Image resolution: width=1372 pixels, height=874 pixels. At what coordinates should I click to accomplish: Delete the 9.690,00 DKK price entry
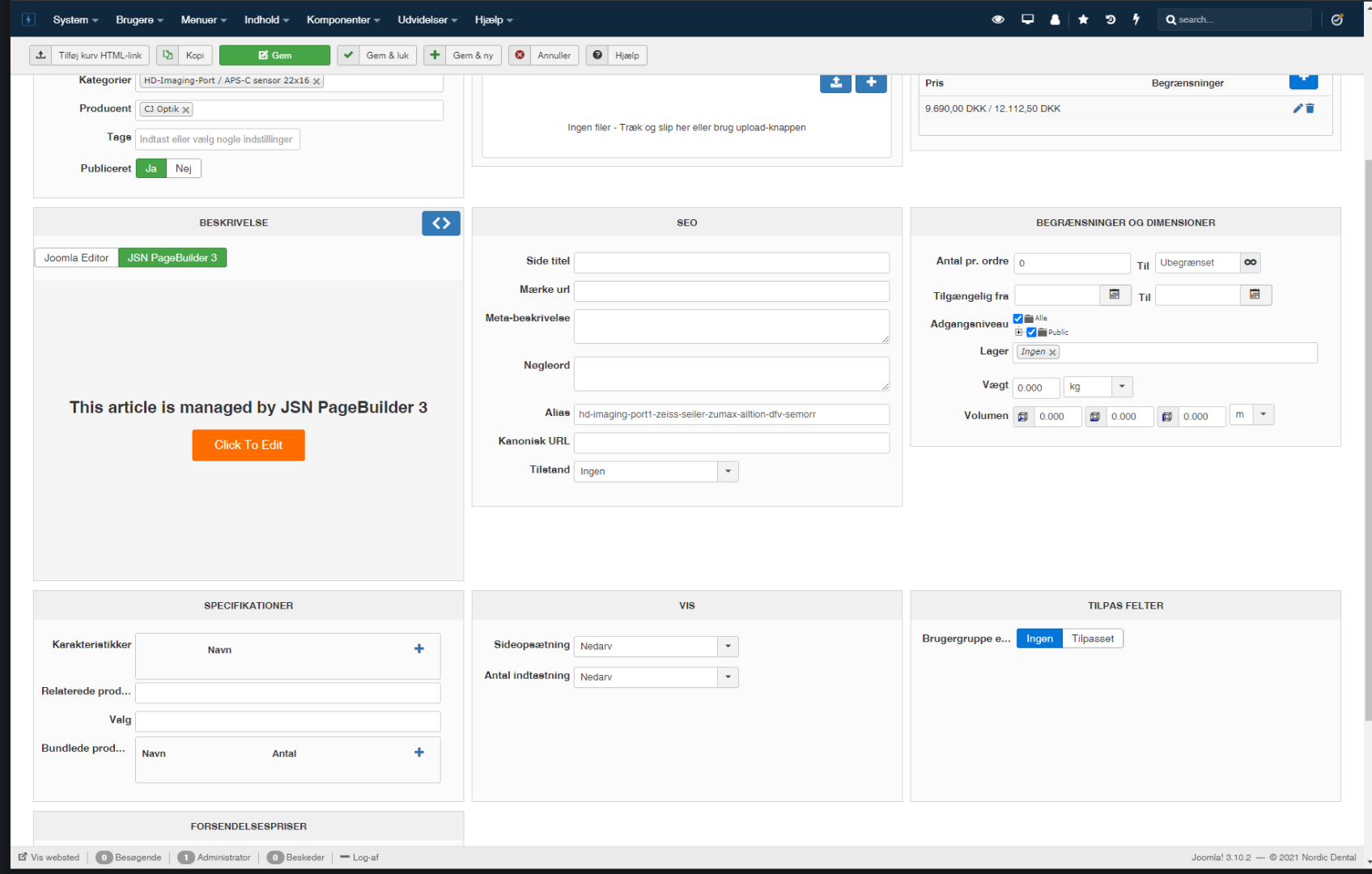tap(1310, 108)
